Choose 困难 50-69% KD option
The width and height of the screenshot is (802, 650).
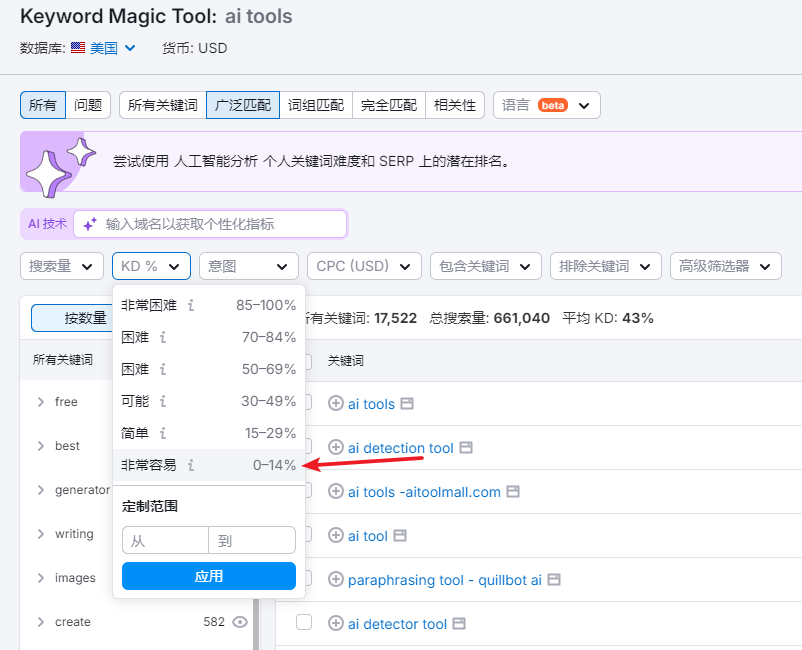coord(209,369)
